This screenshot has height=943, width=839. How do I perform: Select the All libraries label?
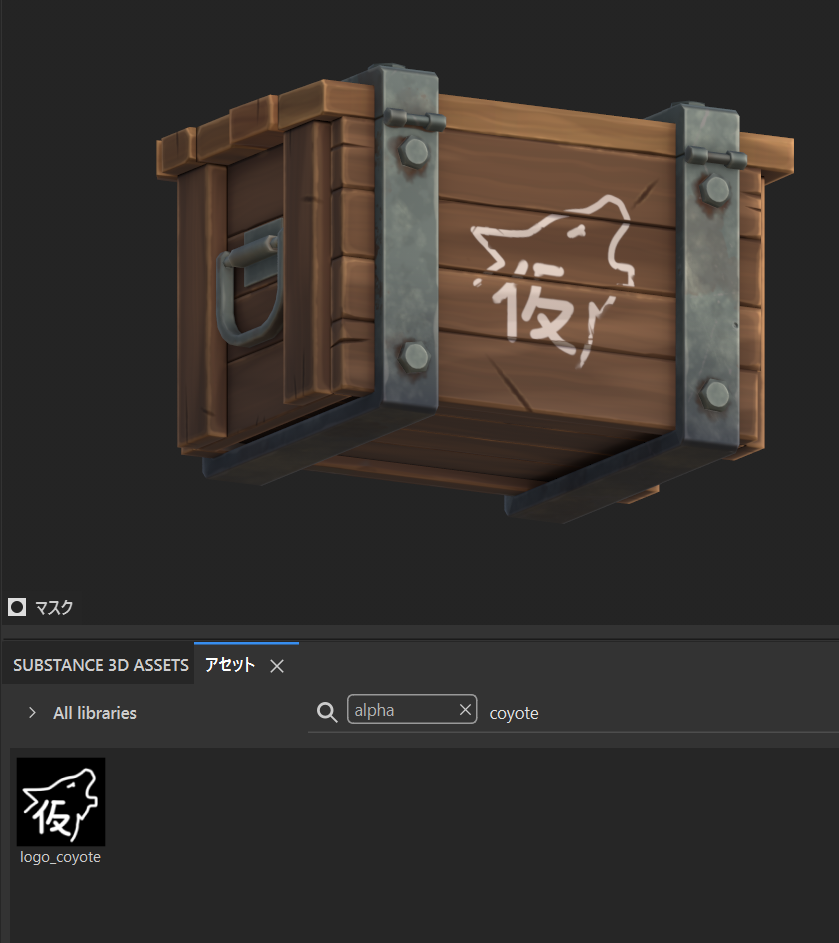coord(95,713)
